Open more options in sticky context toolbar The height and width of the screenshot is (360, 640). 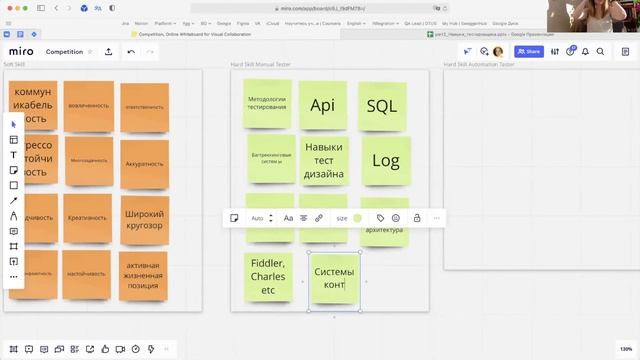[437, 218]
